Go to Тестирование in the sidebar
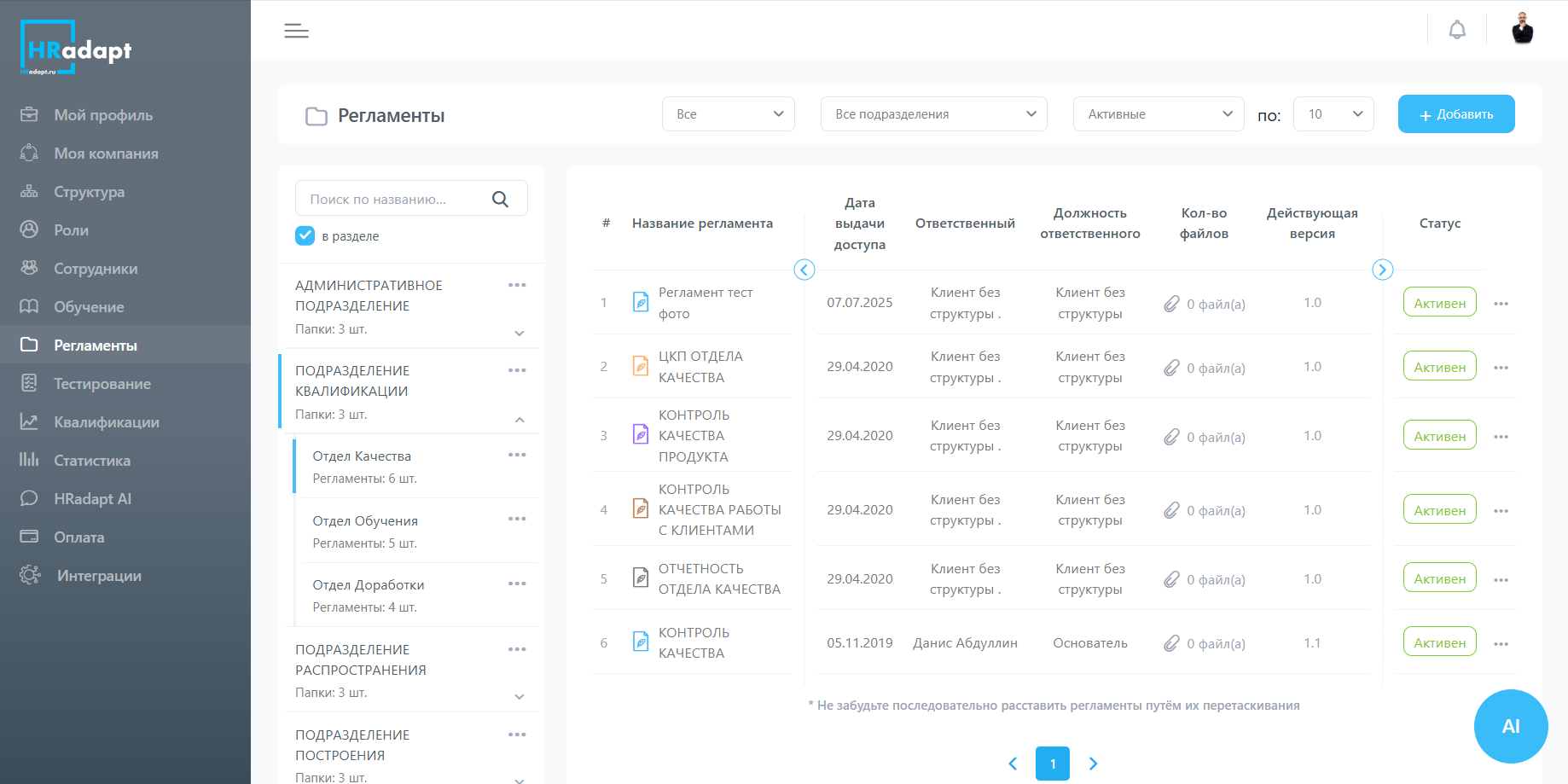1568x784 pixels. tap(102, 384)
